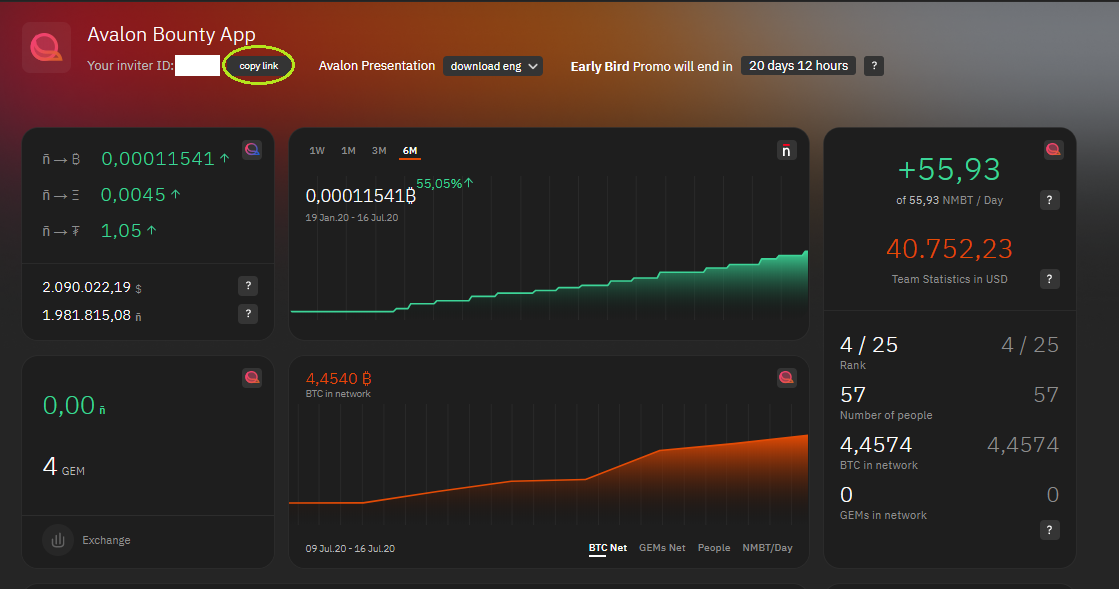Click the Avalon Bounty App title
The width and height of the screenshot is (1119, 589).
point(171,35)
